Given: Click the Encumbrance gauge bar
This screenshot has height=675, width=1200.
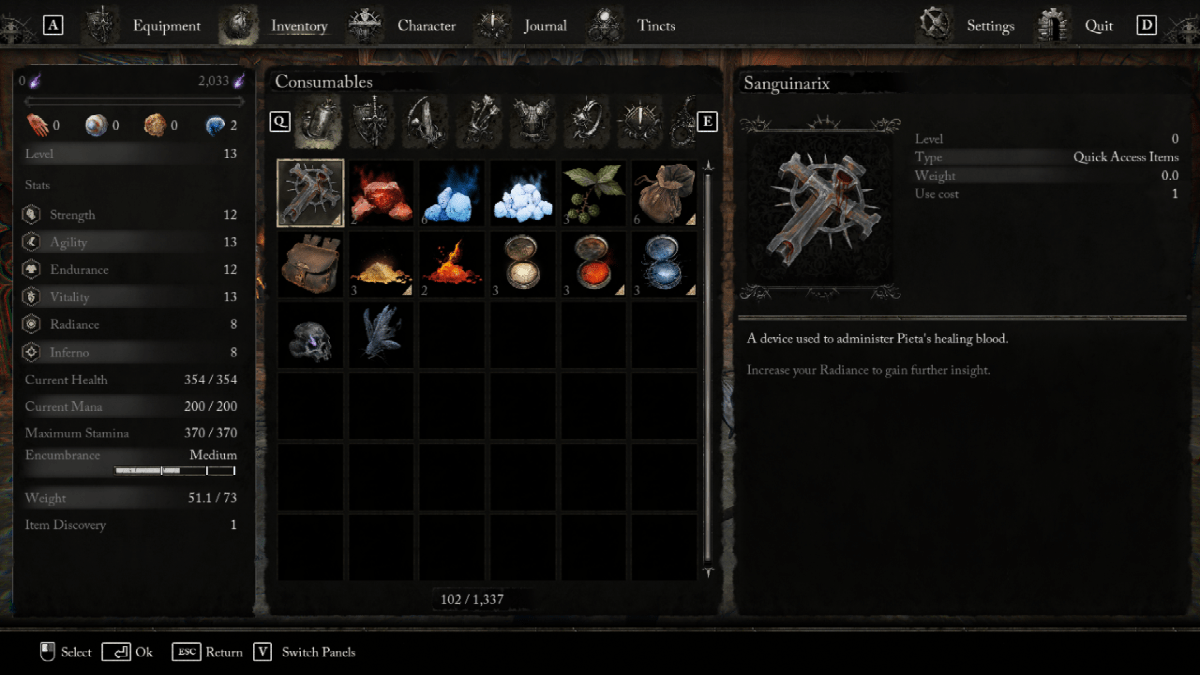Looking at the screenshot, I should point(175,470).
